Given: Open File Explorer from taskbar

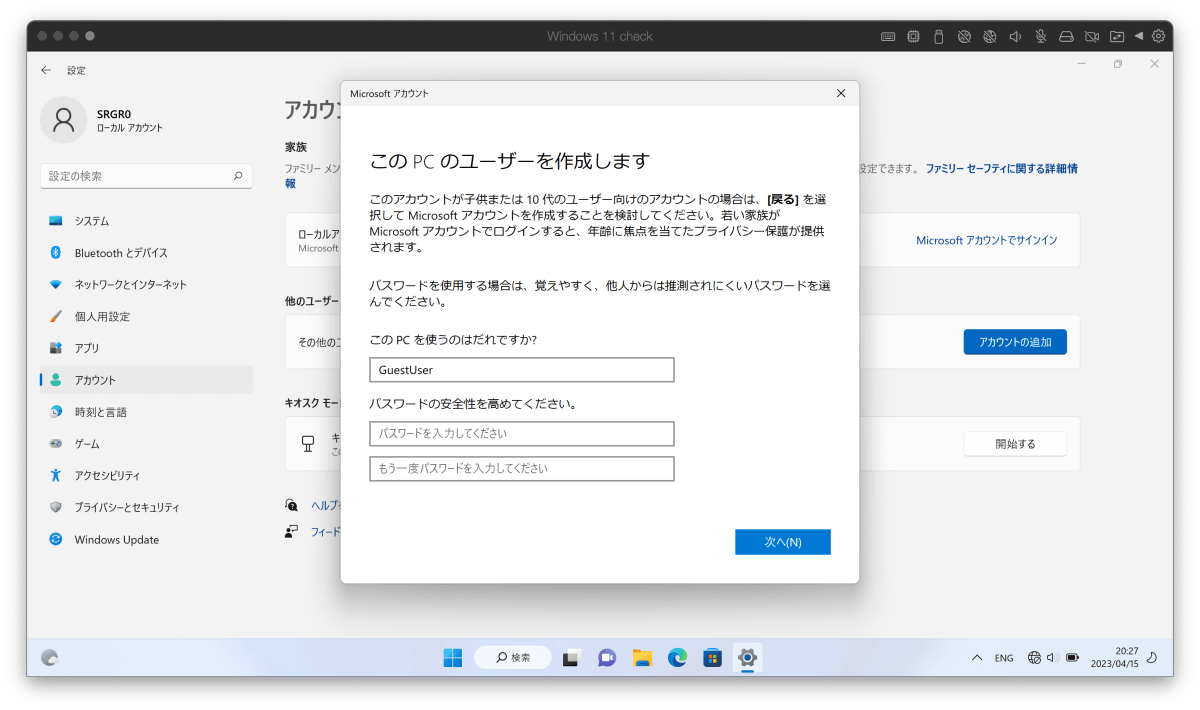Looking at the screenshot, I should tap(642, 658).
